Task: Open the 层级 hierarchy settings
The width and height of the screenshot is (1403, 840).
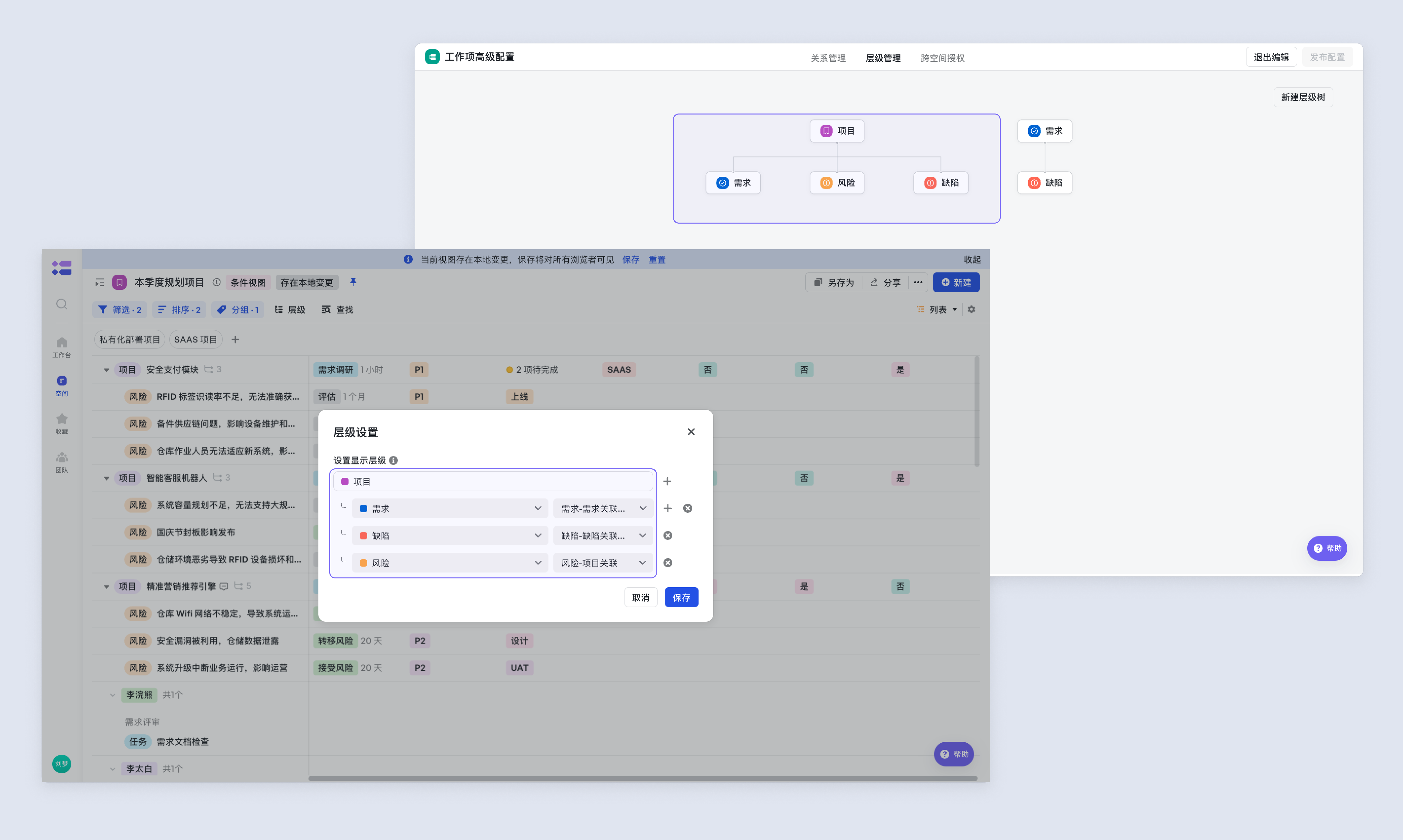Action: pyautogui.click(x=290, y=310)
